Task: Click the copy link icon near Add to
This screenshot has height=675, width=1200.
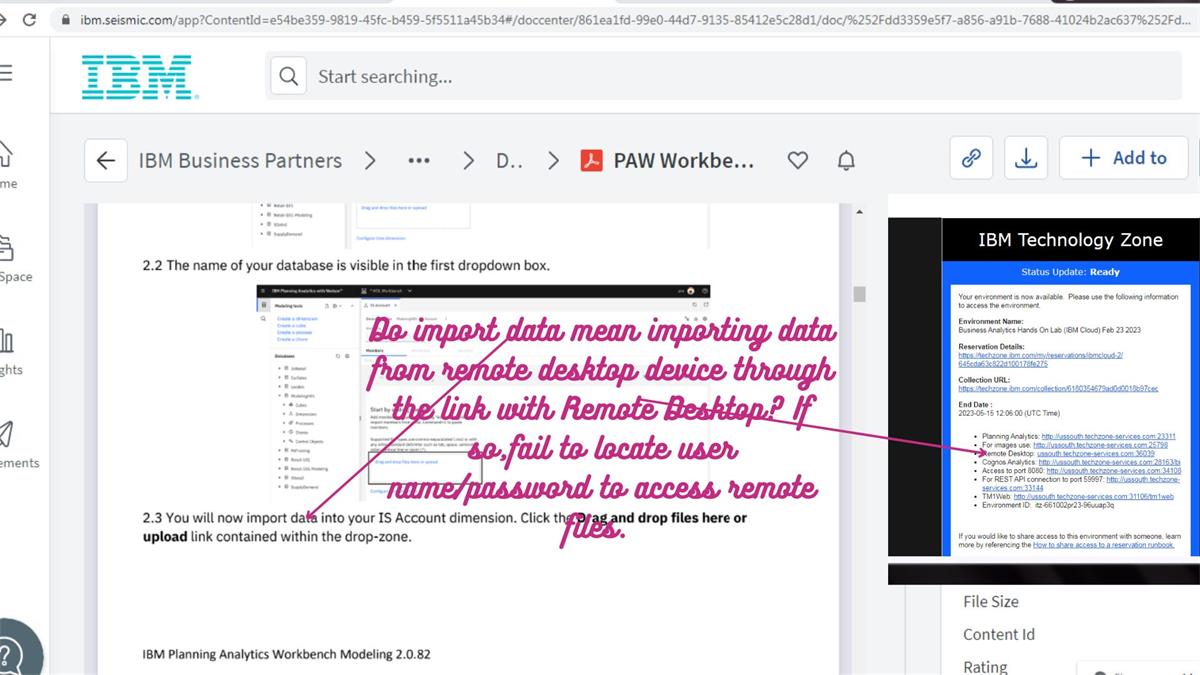Action: point(971,157)
